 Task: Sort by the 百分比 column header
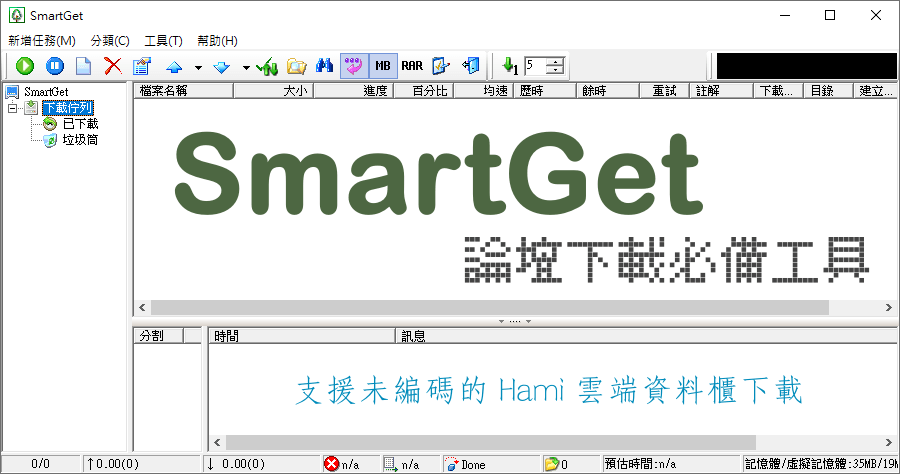coord(424,91)
